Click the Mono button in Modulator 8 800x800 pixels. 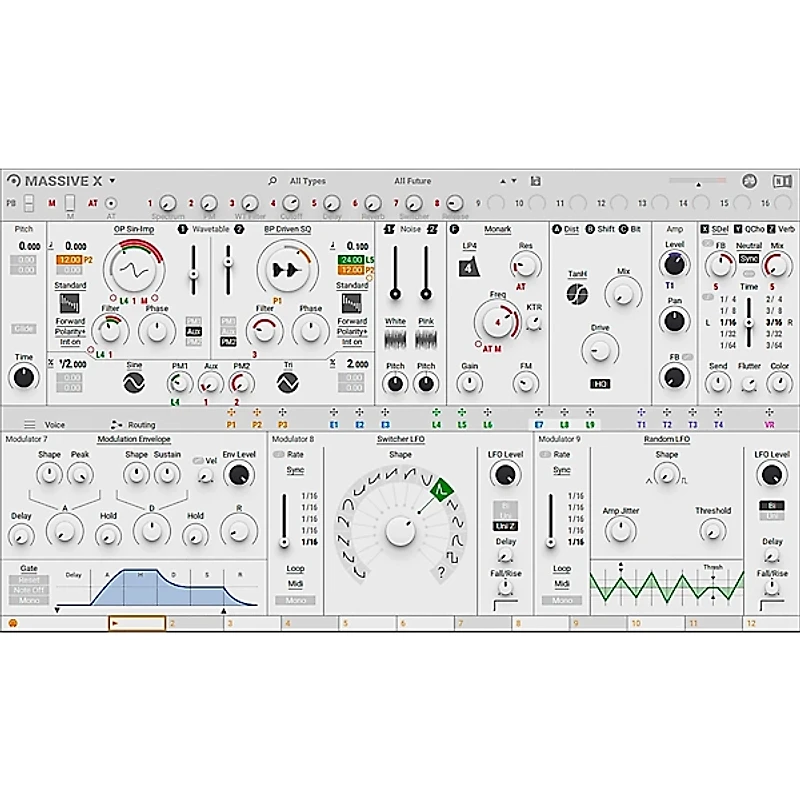click(295, 600)
